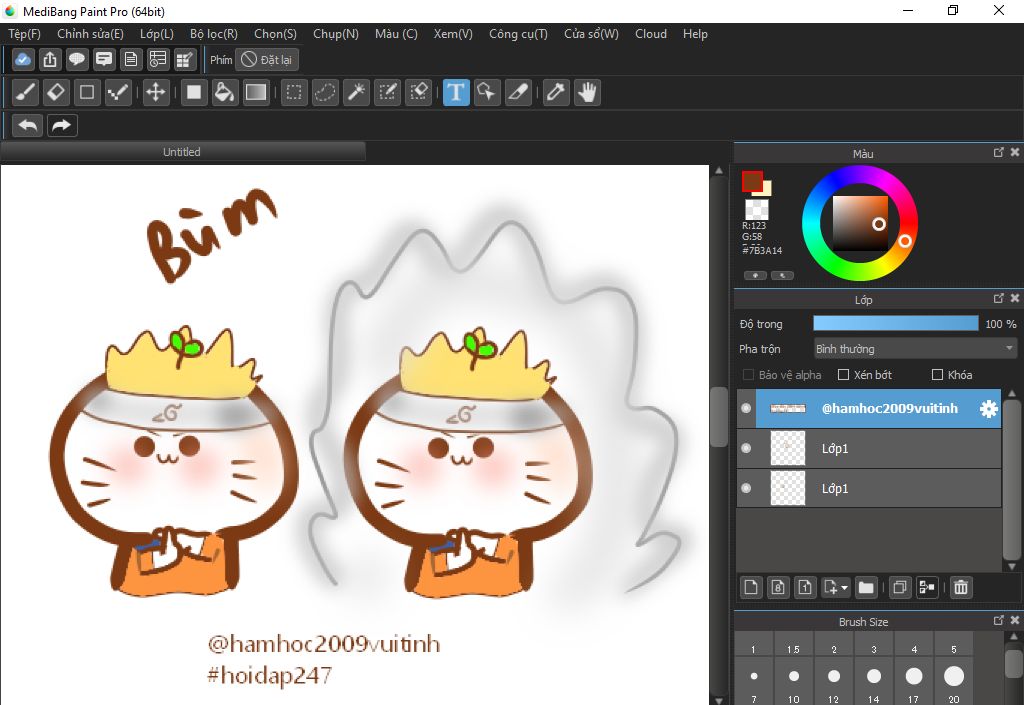Image resolution: width=1024 pixels, height=705 pixels.
Task: Hide the @hamhoc2009vuitinh layer
Action: pos(746,408)
